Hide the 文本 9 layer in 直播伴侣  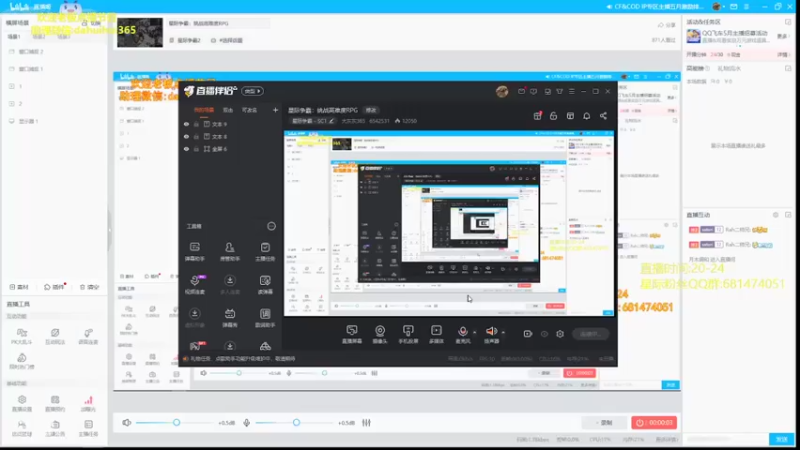tap(186, 124)
